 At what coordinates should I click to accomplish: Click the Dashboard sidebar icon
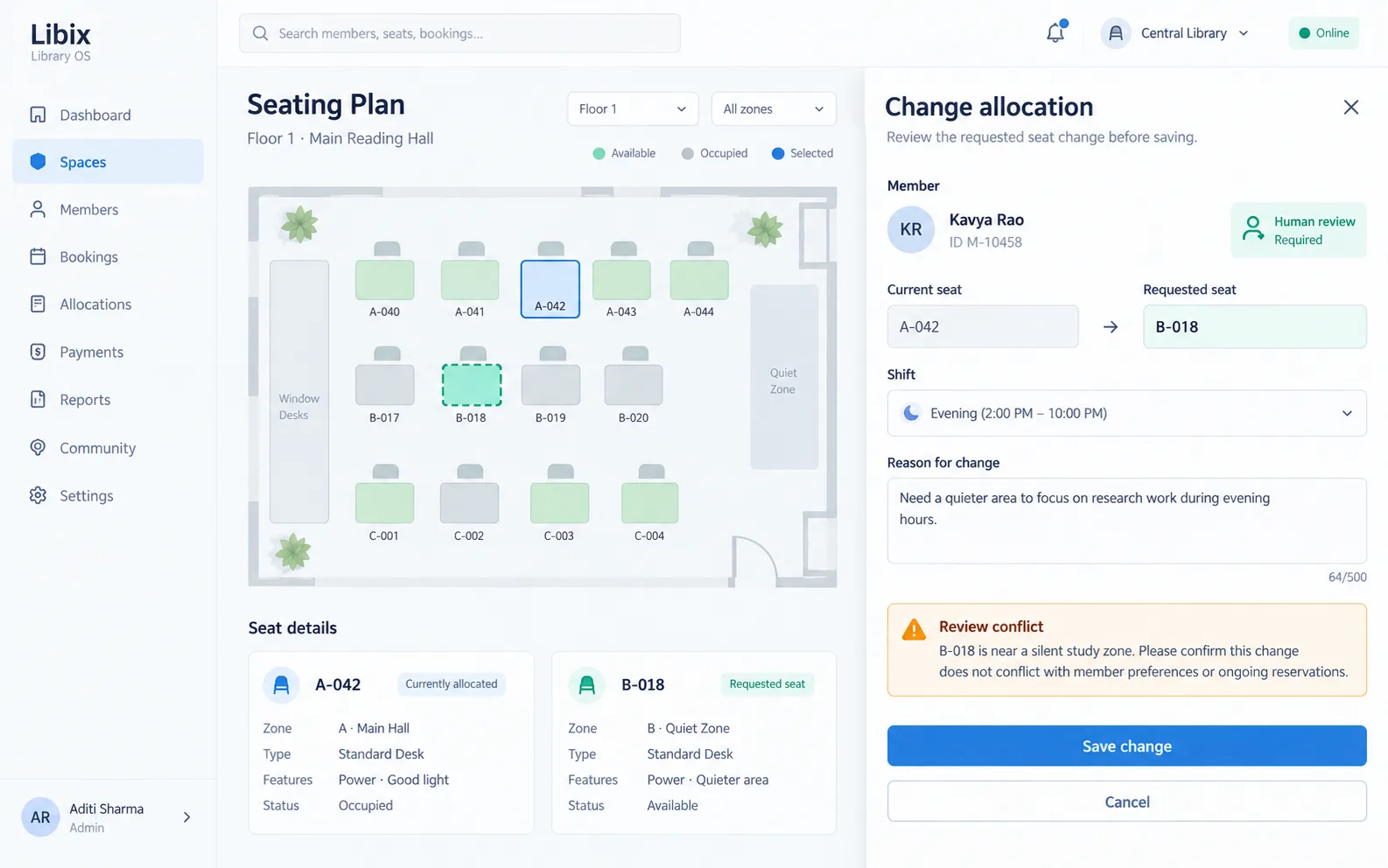(38, 115)
